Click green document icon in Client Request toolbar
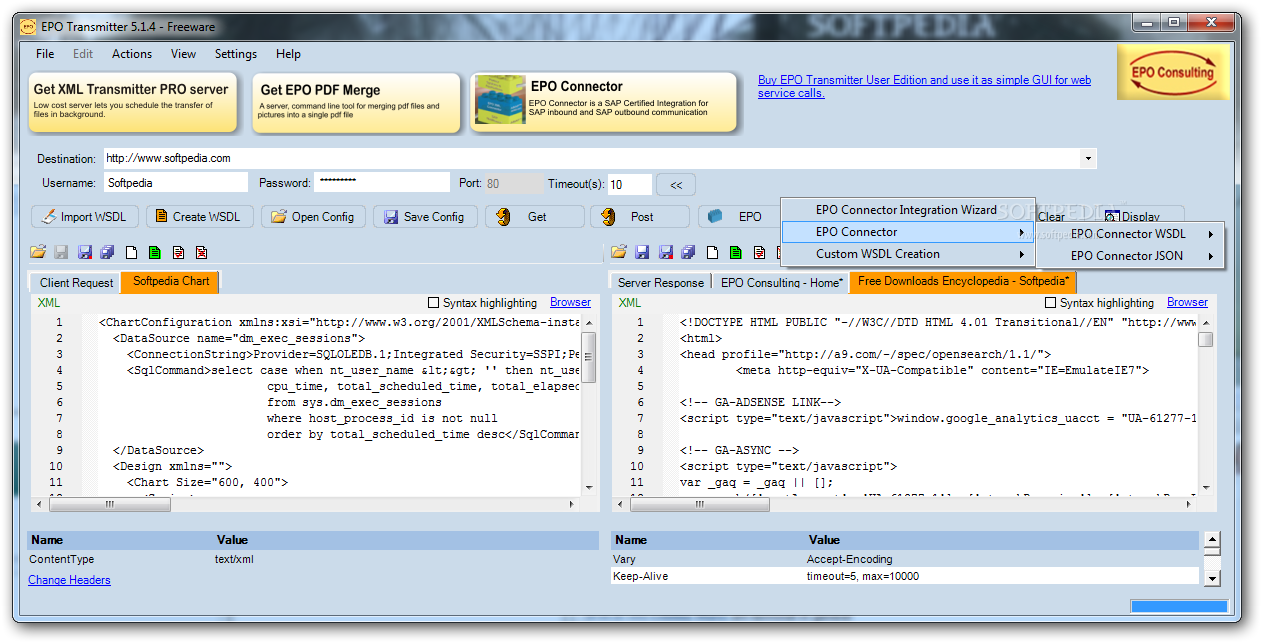Screen dimensions: 1262x643 tap(155, 252)
